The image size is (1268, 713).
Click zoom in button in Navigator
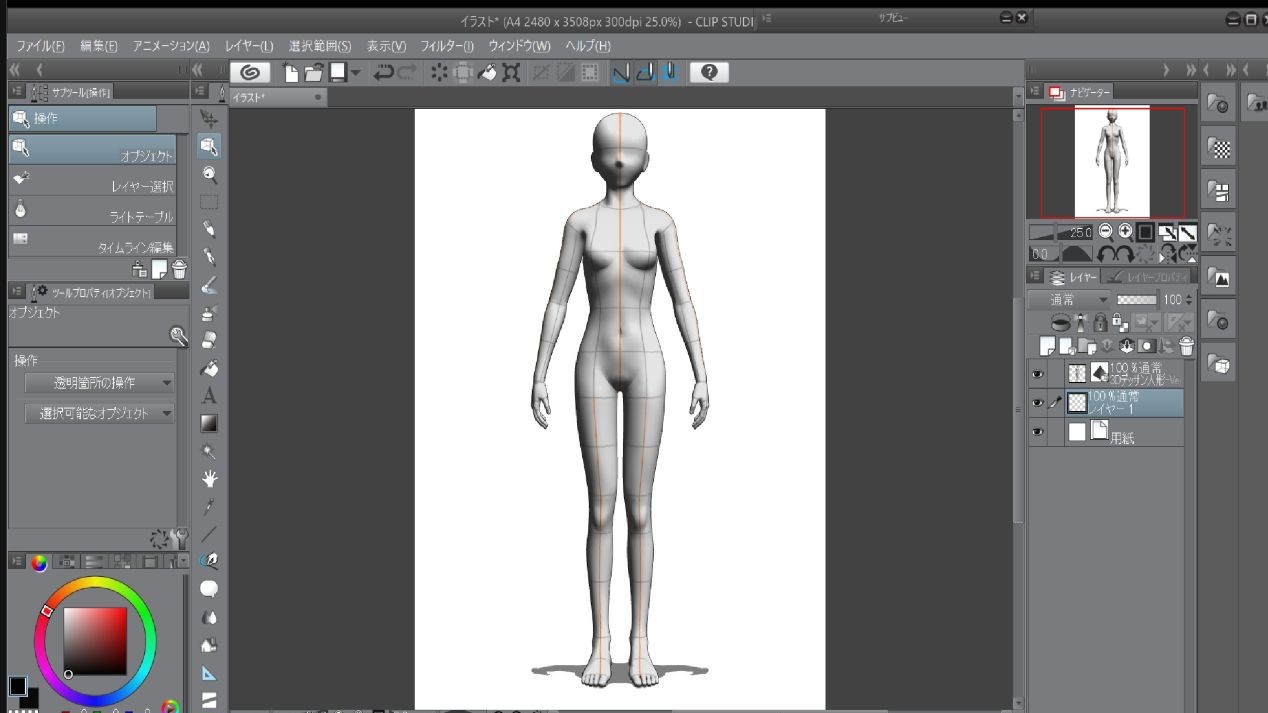point(1125,231)
